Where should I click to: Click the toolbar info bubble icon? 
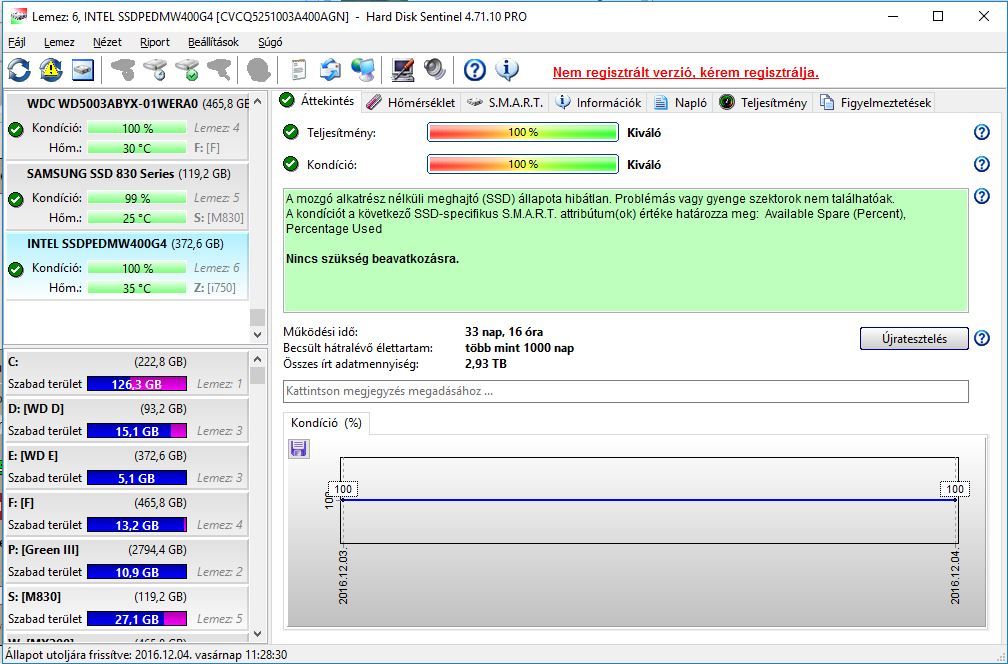(x=507, y=69)
